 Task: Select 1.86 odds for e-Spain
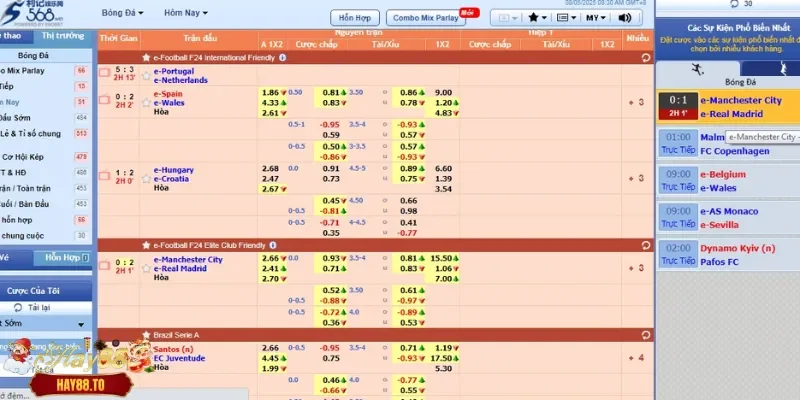[x=269, y=91]
